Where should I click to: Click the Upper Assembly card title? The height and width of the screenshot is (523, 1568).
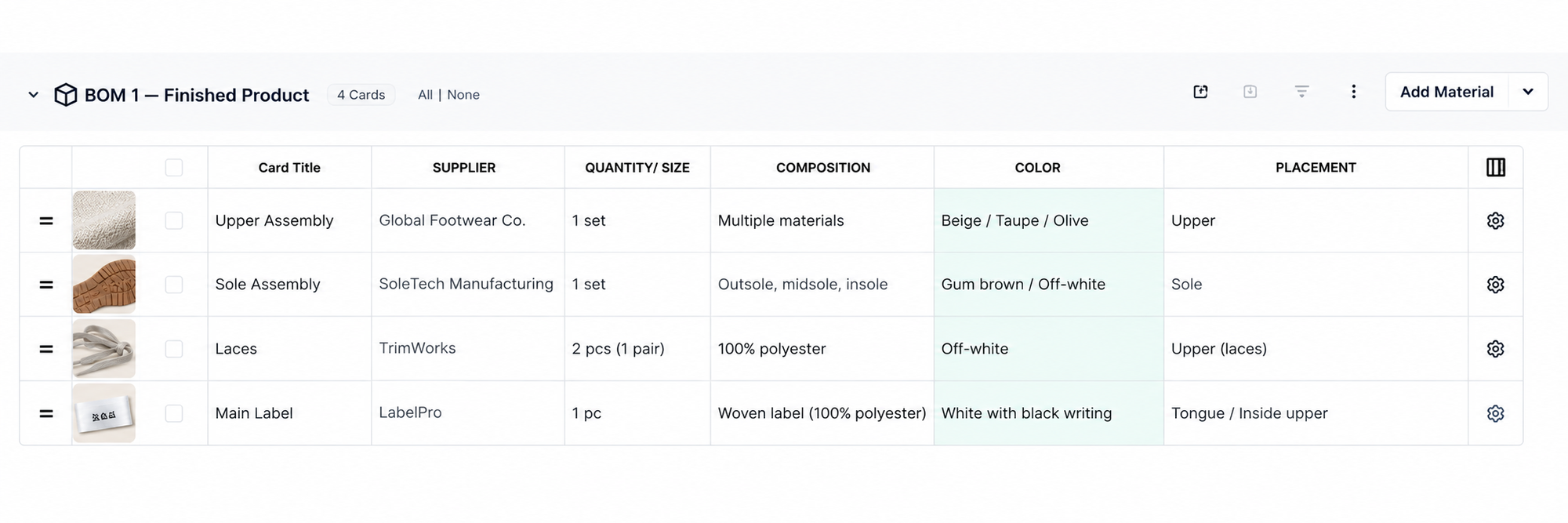point(274,221)
